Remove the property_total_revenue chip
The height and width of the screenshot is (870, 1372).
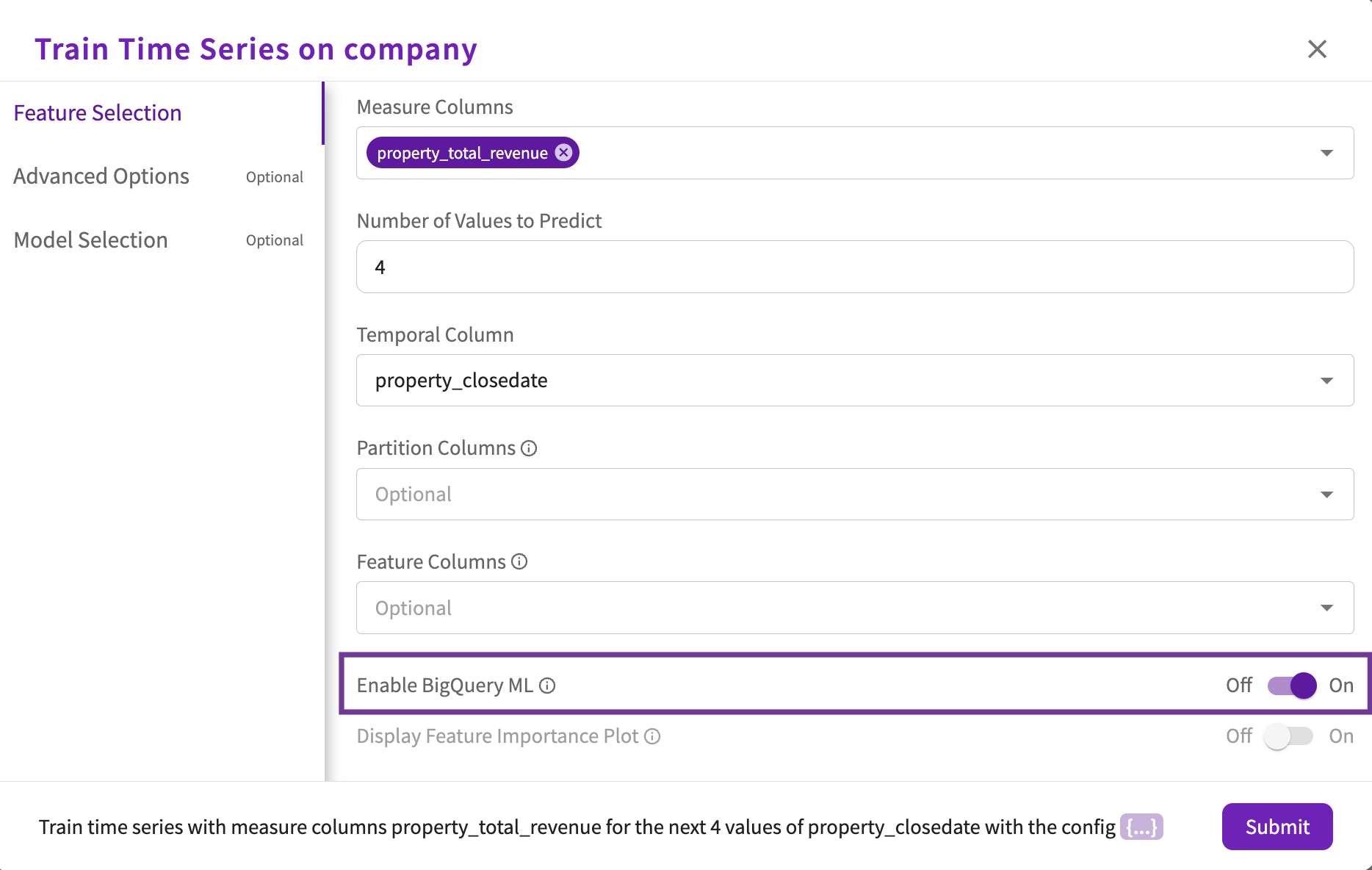tap(563, 152)
